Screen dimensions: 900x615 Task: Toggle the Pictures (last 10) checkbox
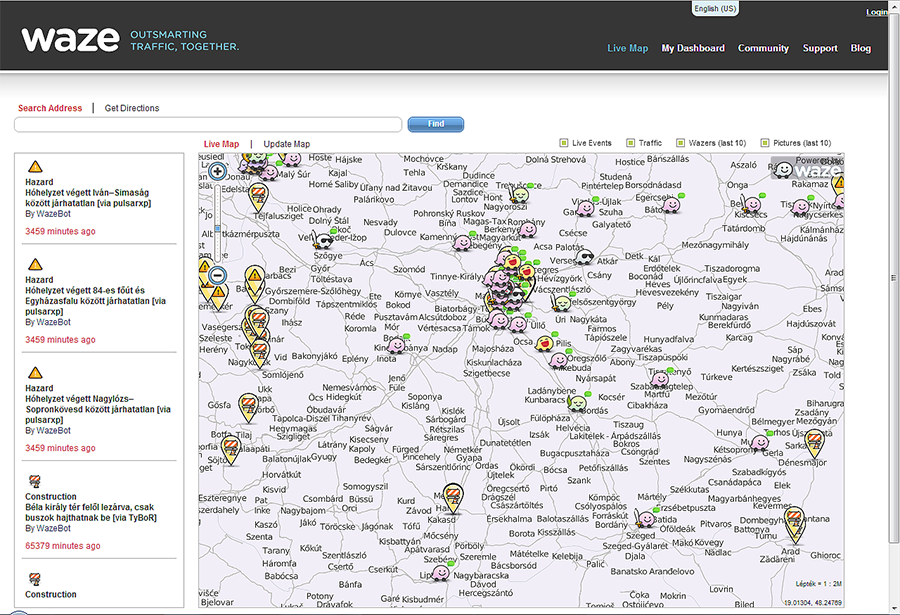click(765, 143)
